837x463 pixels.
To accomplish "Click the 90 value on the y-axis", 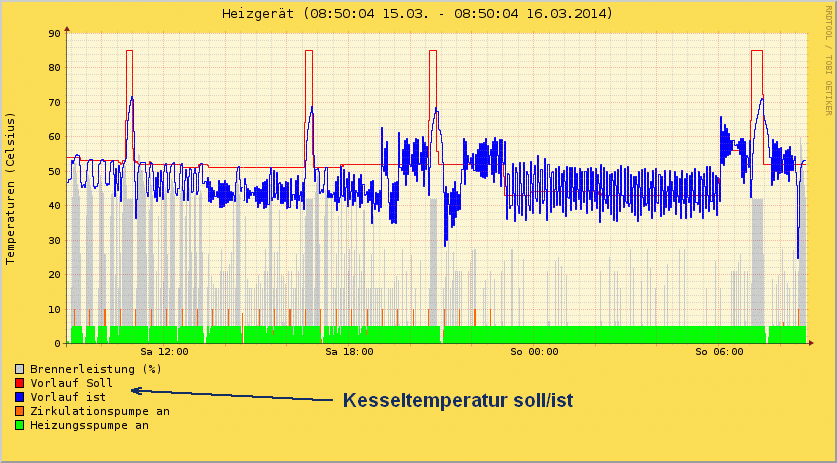I will (x=54, y=33).
